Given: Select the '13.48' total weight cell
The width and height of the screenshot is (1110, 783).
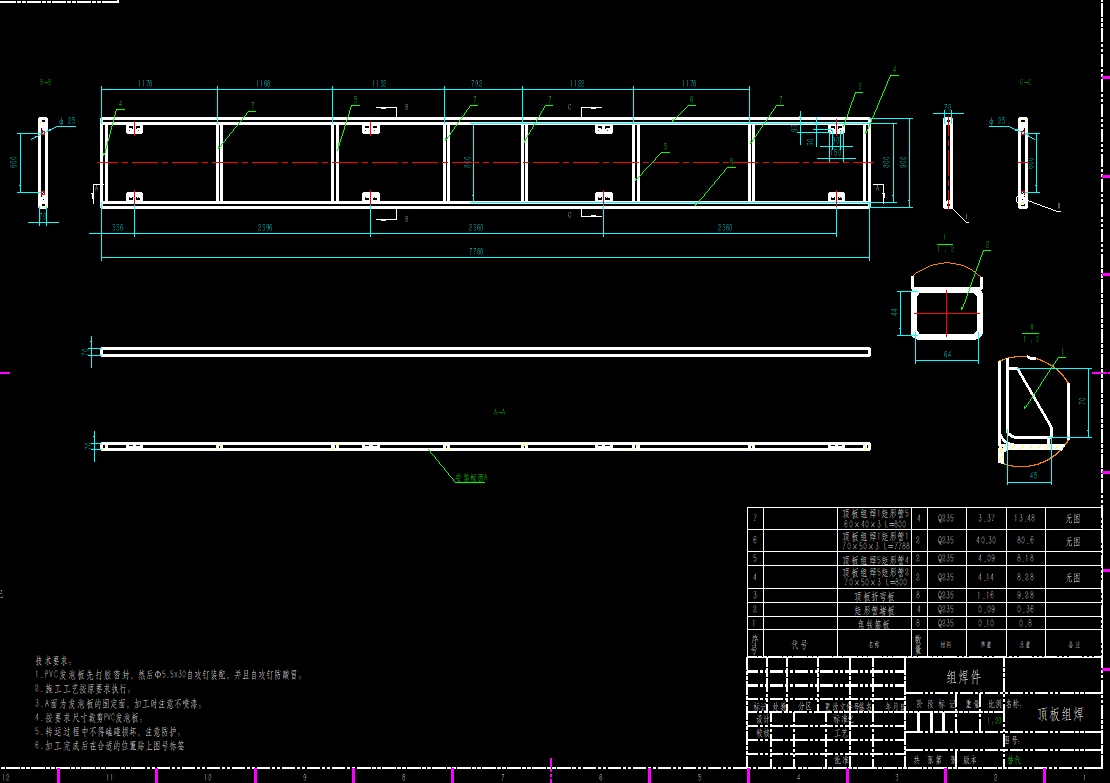Looking at the screenshot, I should pos(1024,518).
